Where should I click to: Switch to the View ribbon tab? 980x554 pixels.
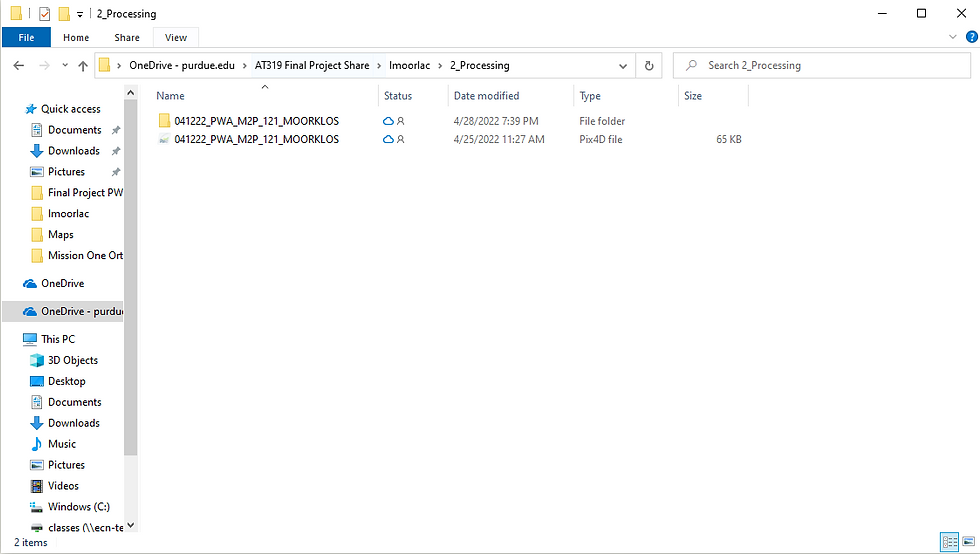176,38
